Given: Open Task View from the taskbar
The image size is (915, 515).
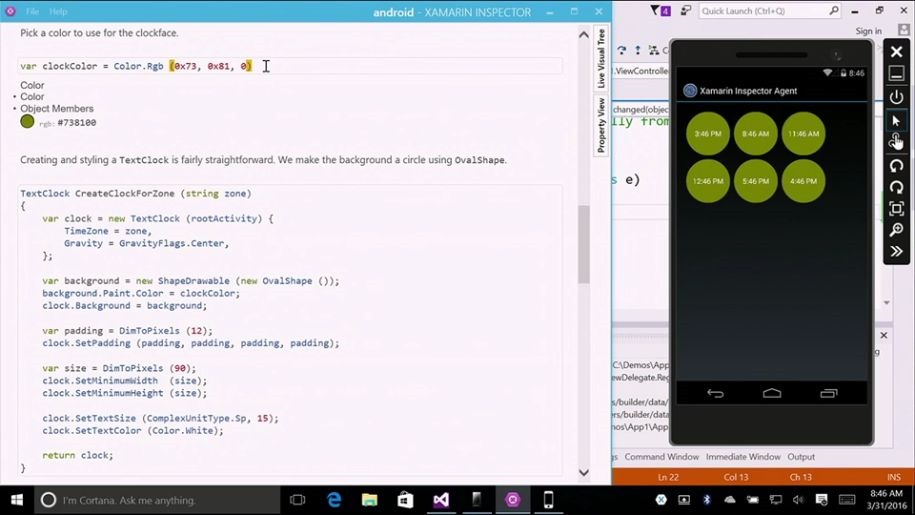Looking at the screenshot, I should click(x=298, y=500).
